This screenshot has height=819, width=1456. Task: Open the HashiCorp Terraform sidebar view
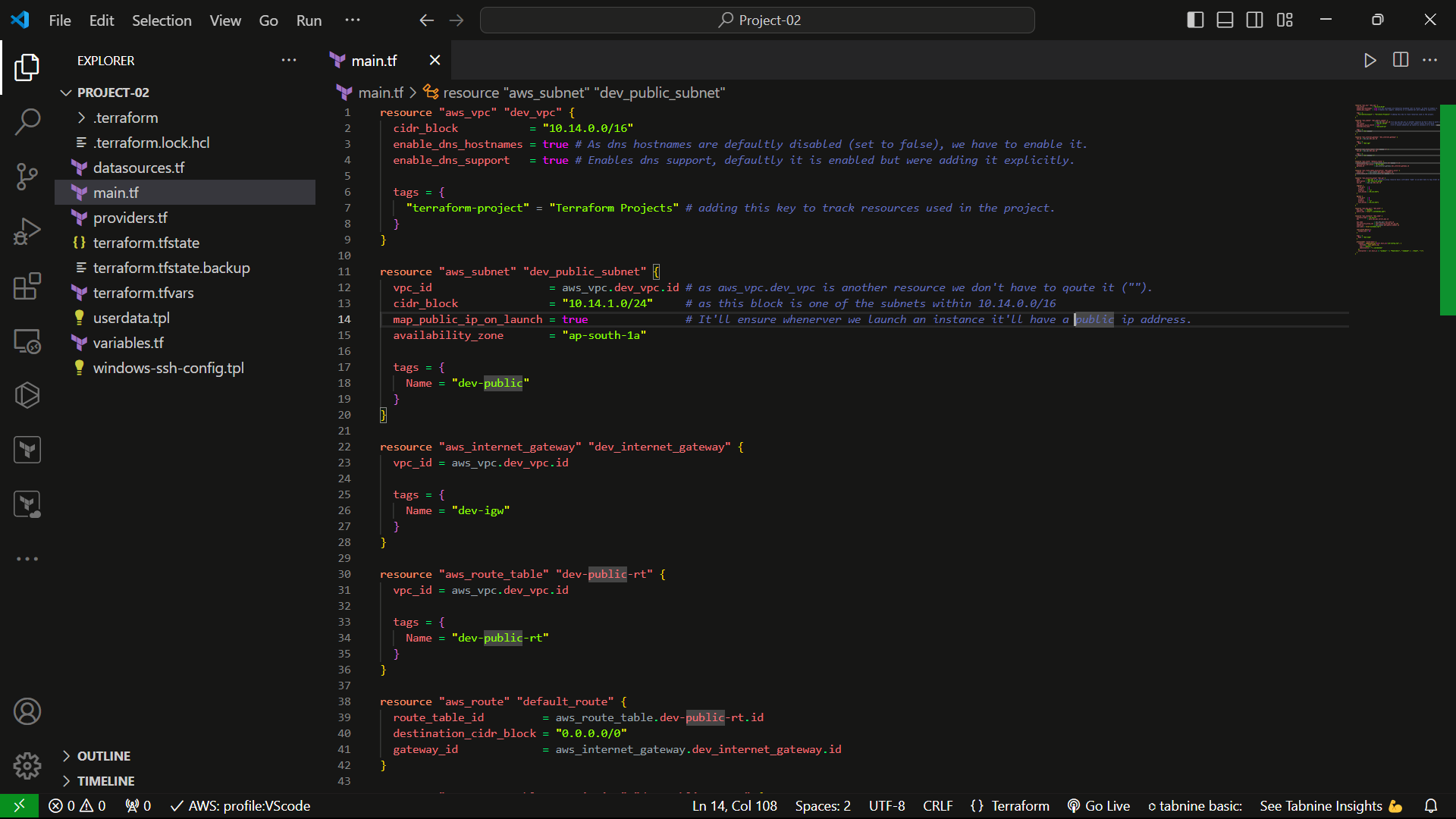tap(27, 450)
